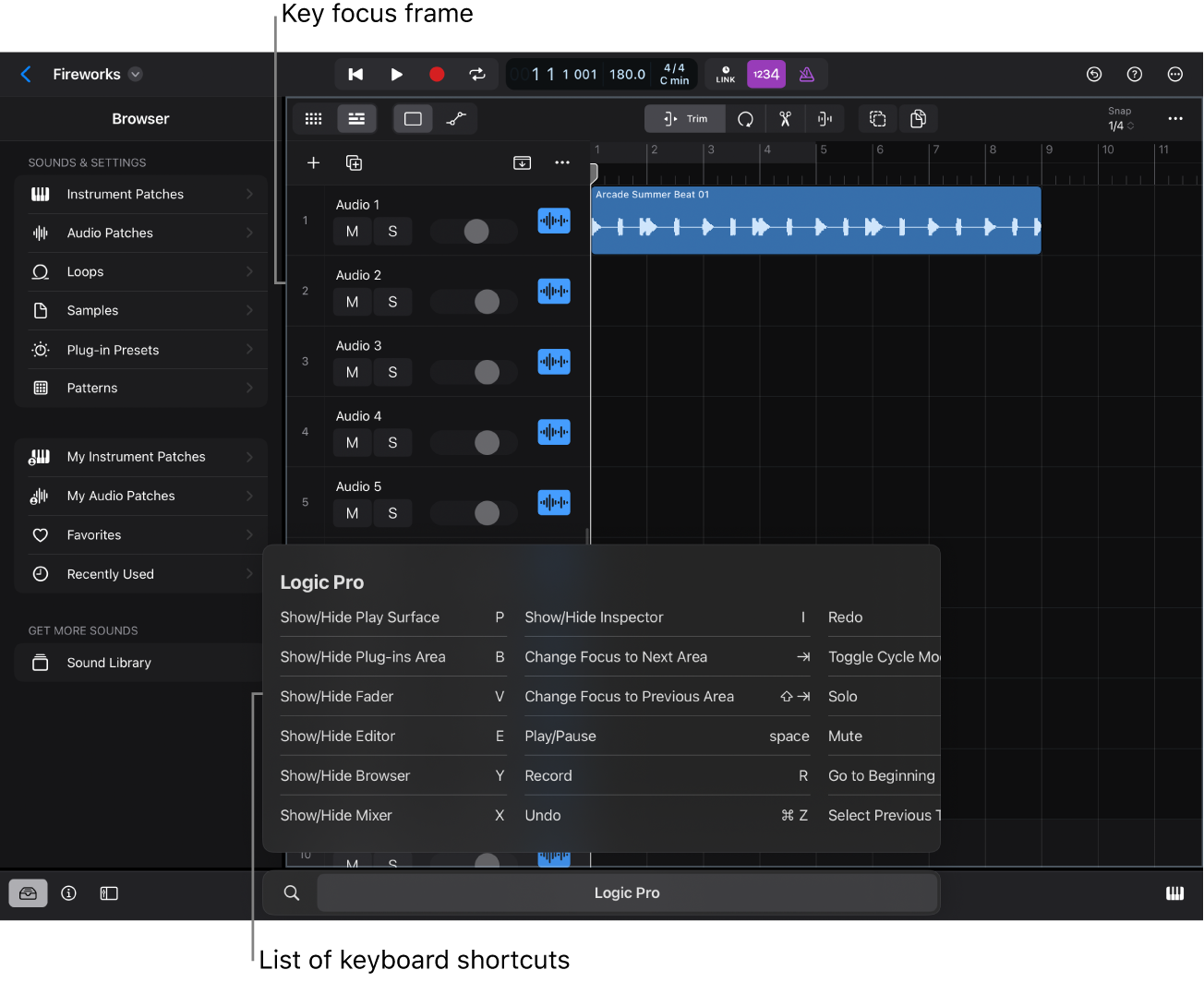Open the undo history icon
This screenshot has height=982, width=1204.
coord(1094,75)
